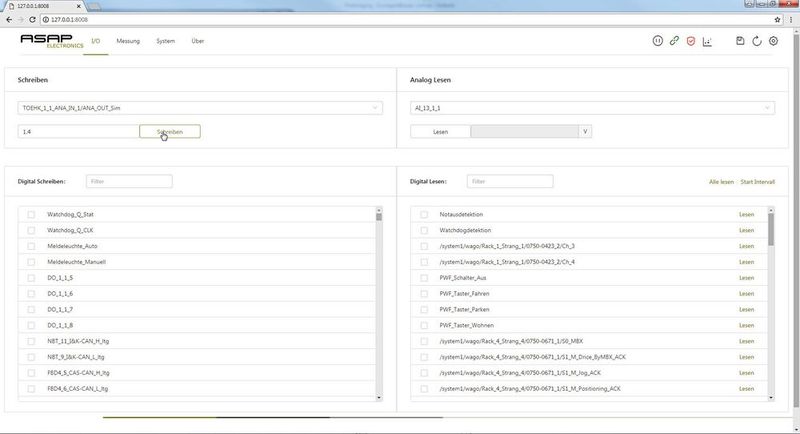The image size is (800, 434).
Task: Click the F8D4_5_CAS-CAN_H_ltg row label
Action: [x=78, y=373]
